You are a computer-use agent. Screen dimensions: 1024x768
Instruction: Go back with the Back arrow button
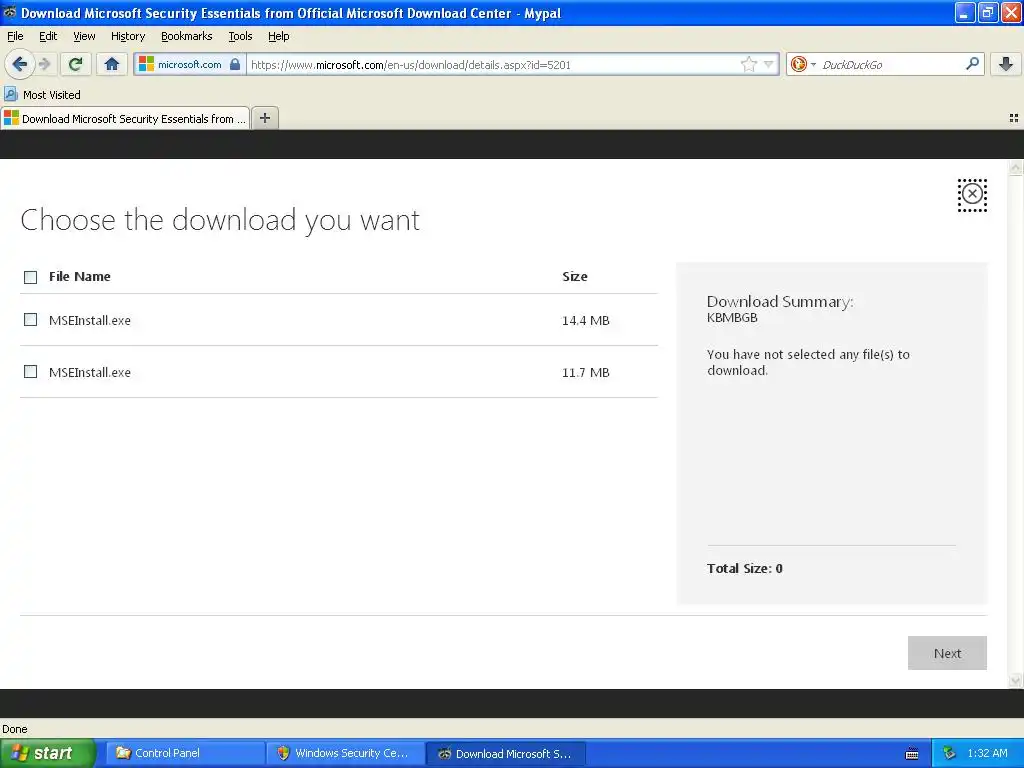coord(20,64)
